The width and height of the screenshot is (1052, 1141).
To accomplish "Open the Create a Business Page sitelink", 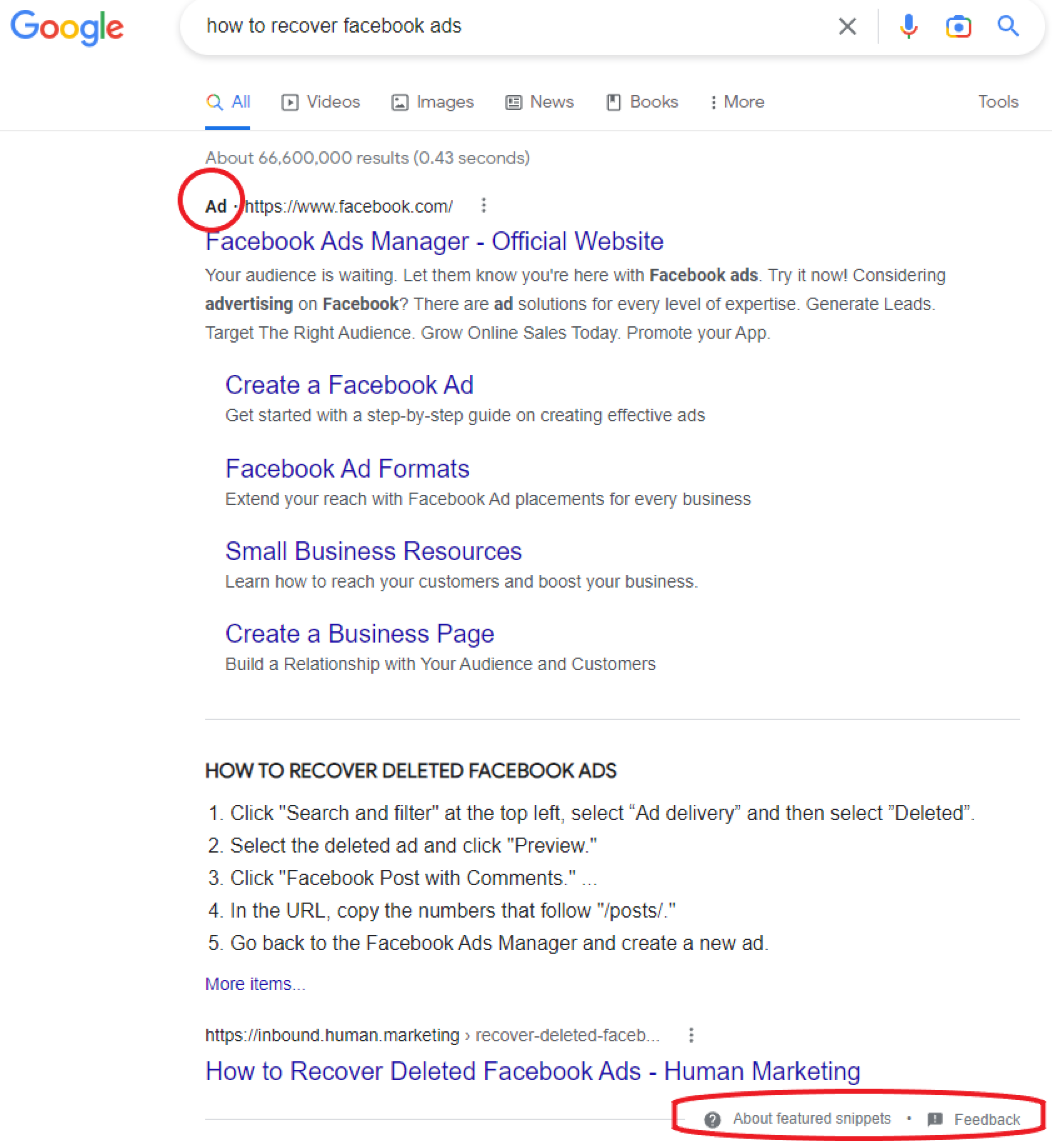I will point(359,634).
